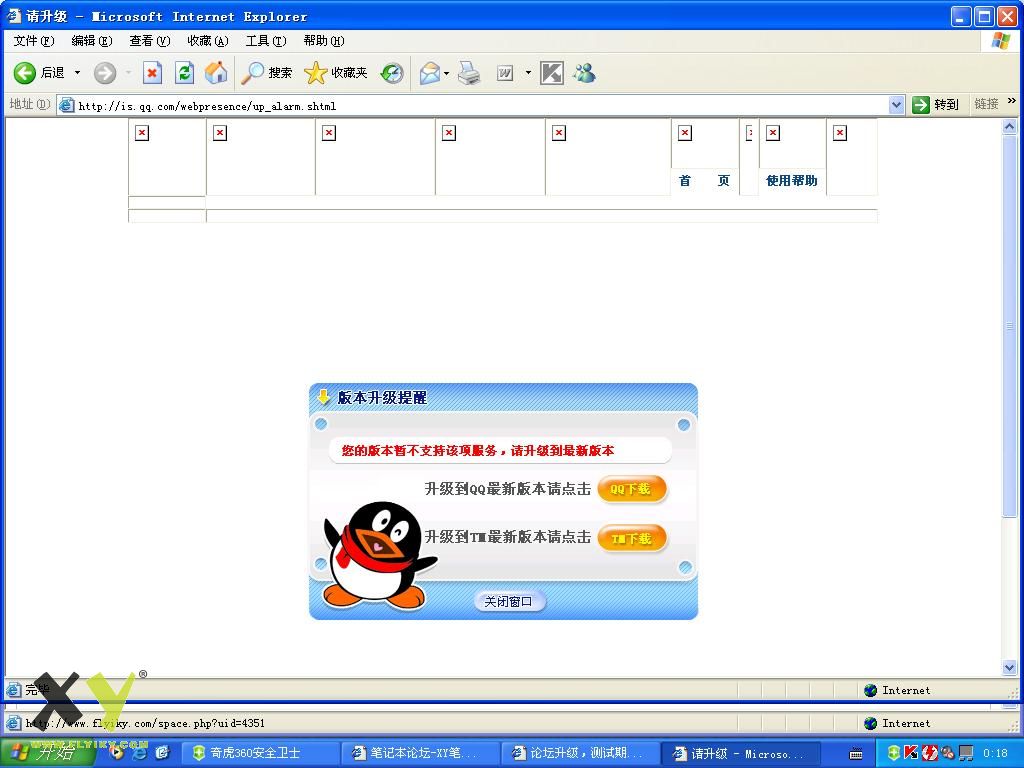The width and height of the screenshot is (1024, 768).
Task: Click the 关闭窗口 button
Action: pyautogui.click(x=509, y=601)
